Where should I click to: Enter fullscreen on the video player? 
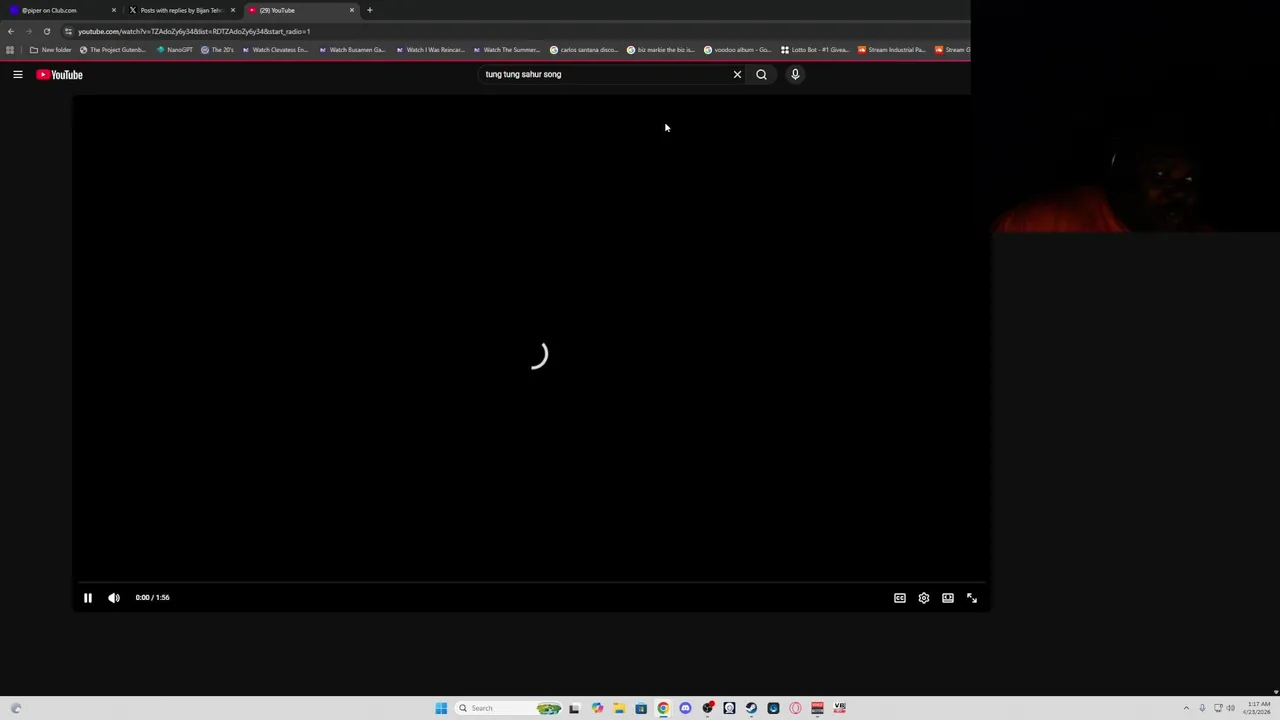coord(972,598)
